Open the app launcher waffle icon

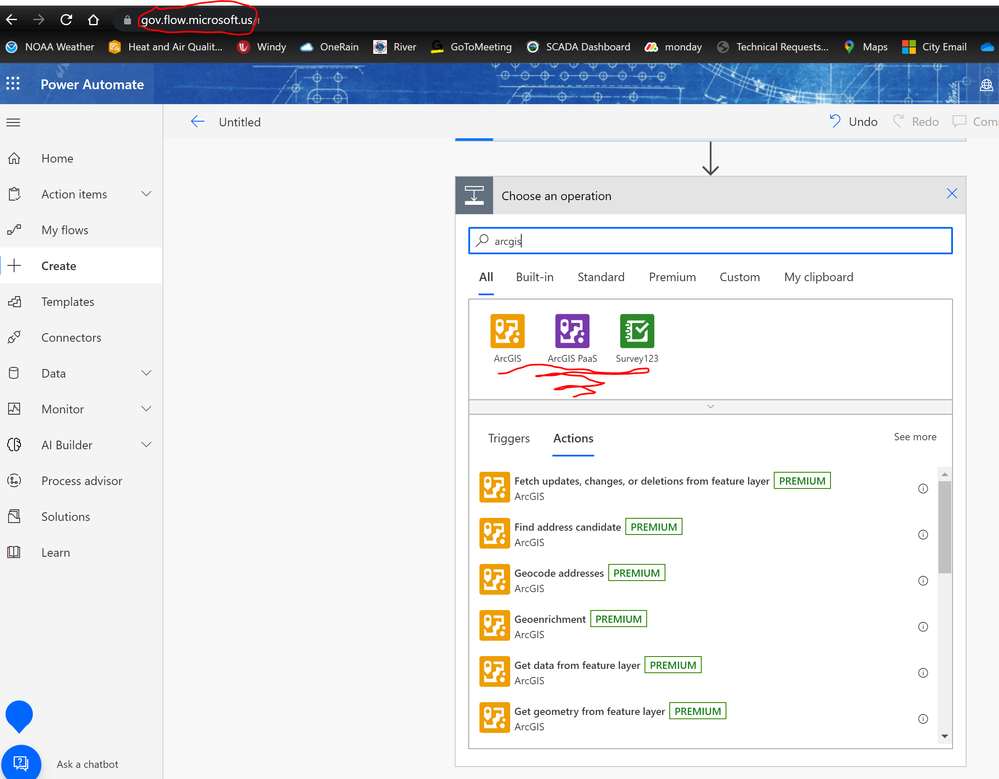point(13,83)
